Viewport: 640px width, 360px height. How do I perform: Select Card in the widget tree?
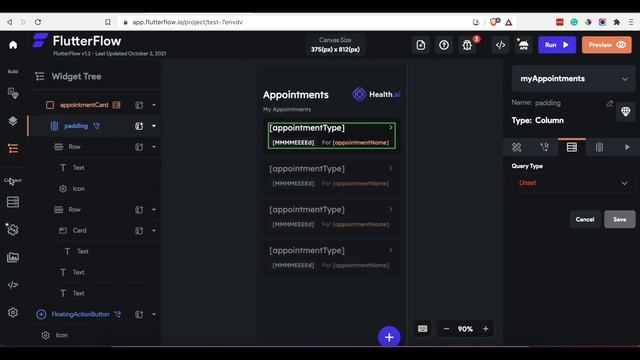coord(80,231)
